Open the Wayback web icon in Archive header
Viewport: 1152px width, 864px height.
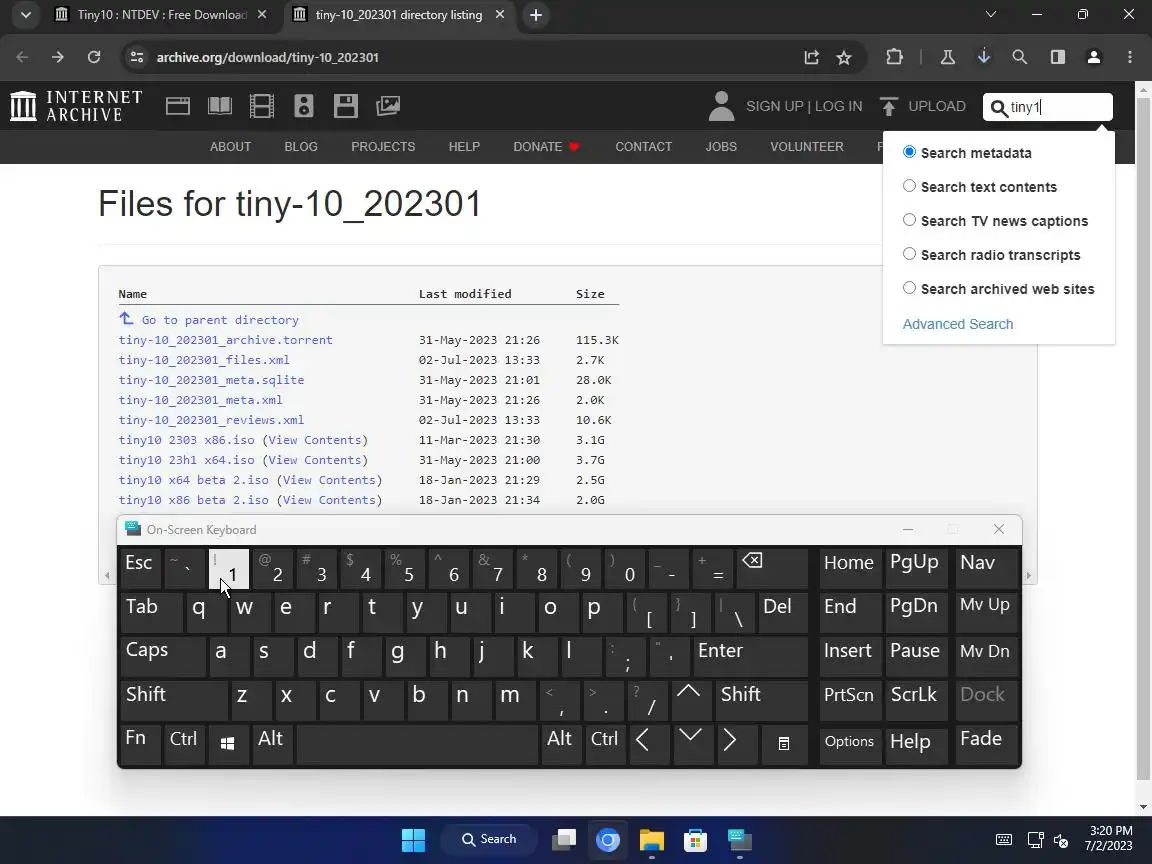(x=178, y=106)
